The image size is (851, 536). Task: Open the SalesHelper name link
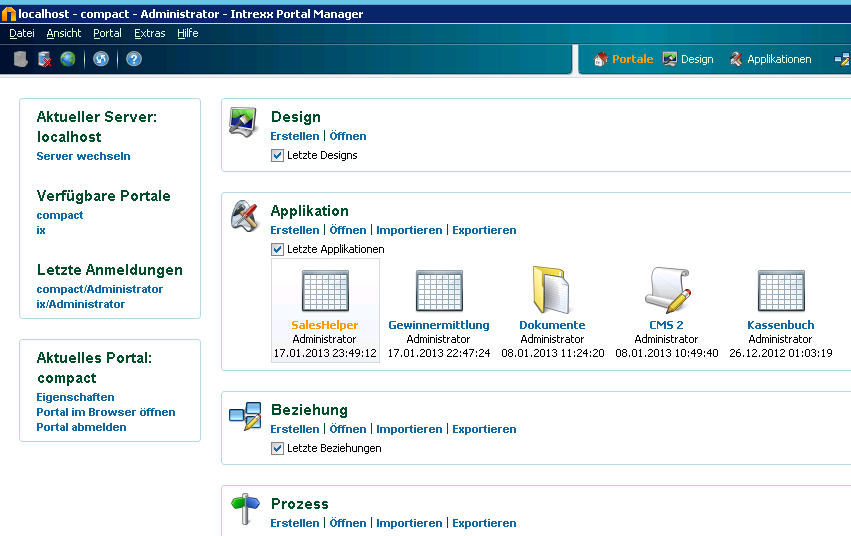325,325
